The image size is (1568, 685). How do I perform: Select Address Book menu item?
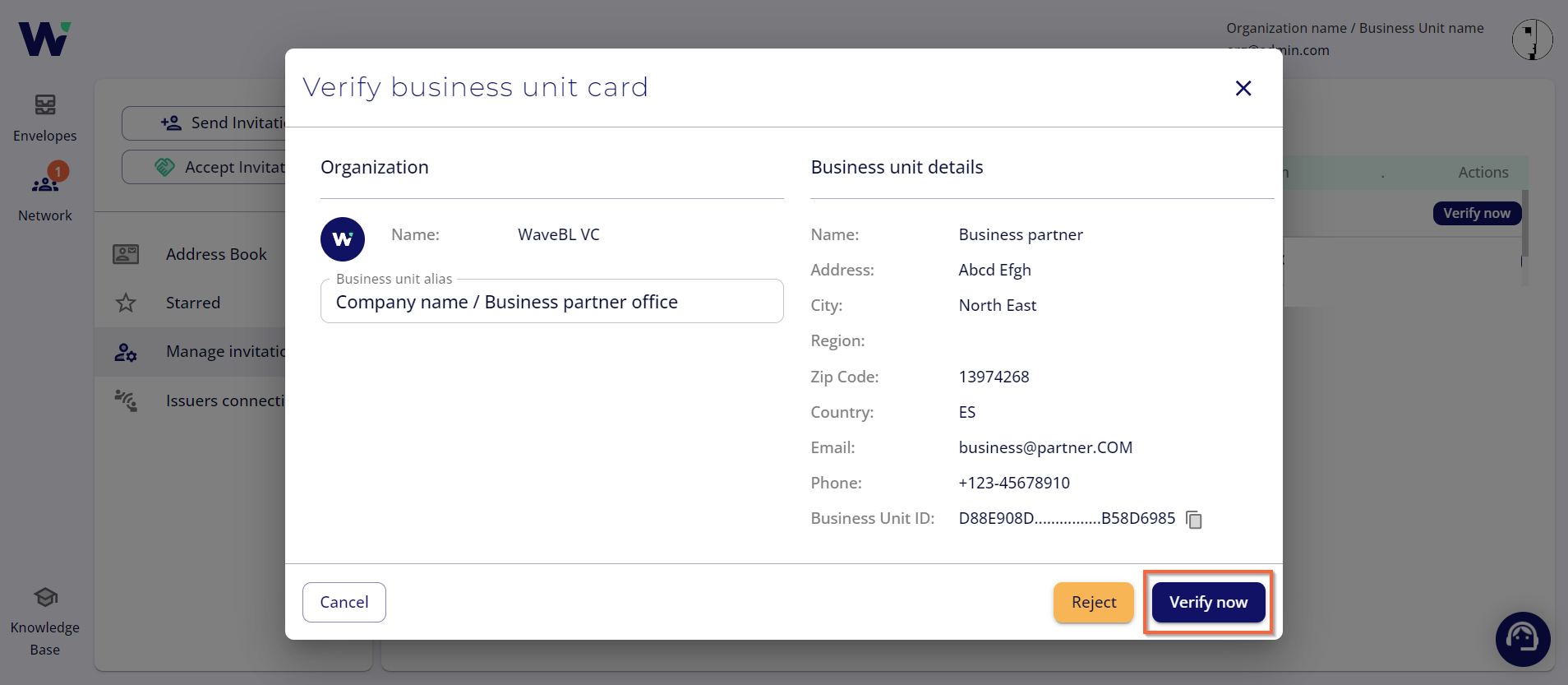coord(215,254)
